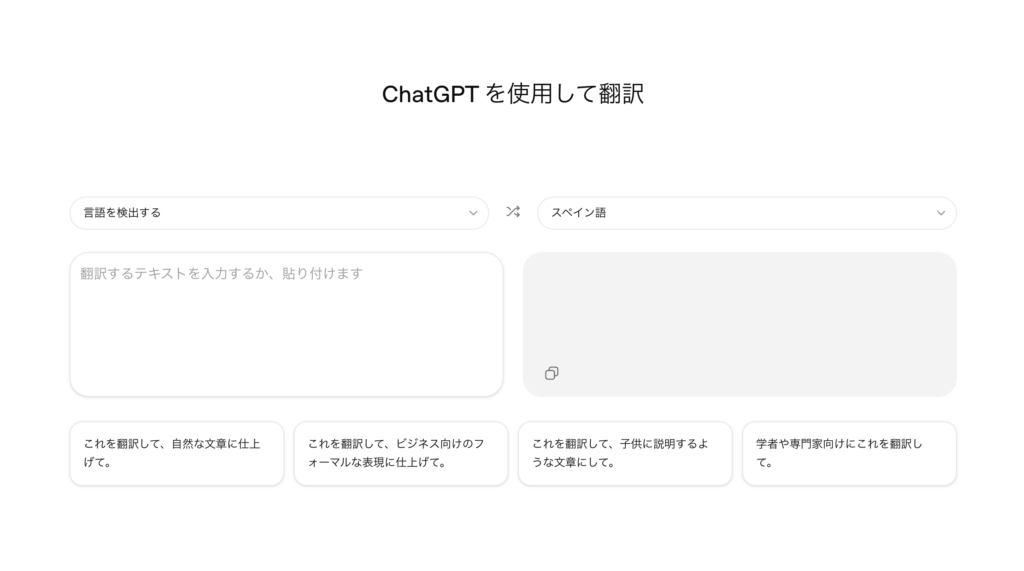Choose the 子供に説明するような文章 suggestion card
This screenshot has width=1024, height=571.
(x=625, y=453)
